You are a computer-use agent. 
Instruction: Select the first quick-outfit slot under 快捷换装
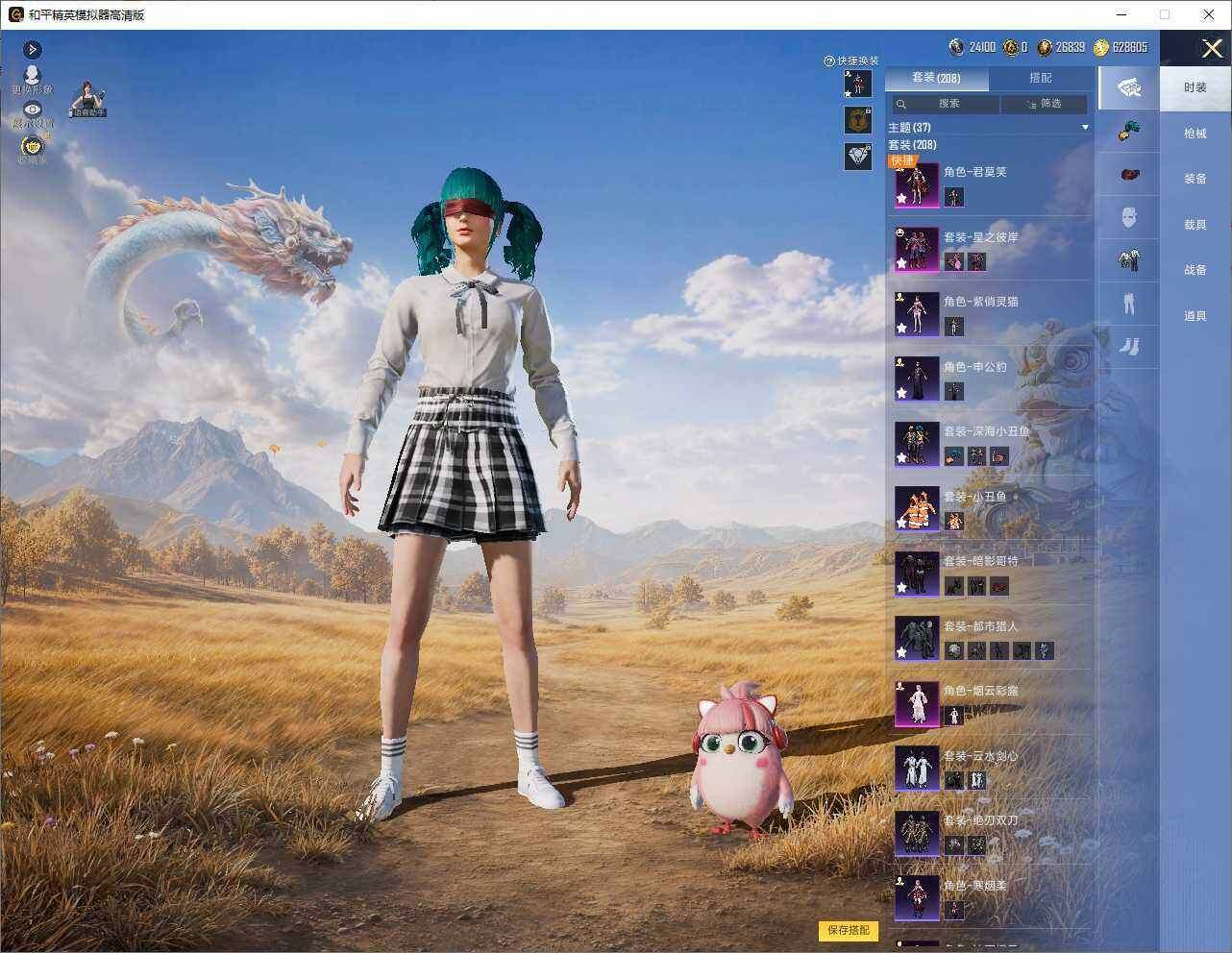(857, 84)
